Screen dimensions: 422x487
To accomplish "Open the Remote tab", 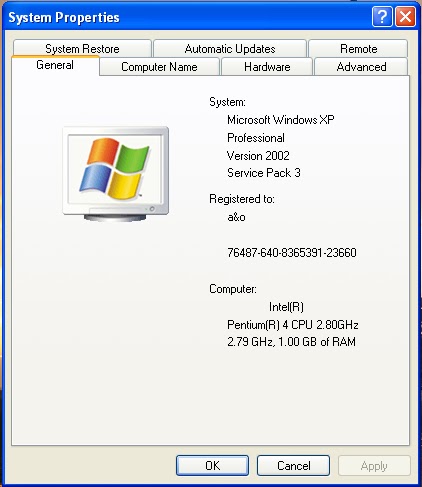I will click(x=358, y=48).
